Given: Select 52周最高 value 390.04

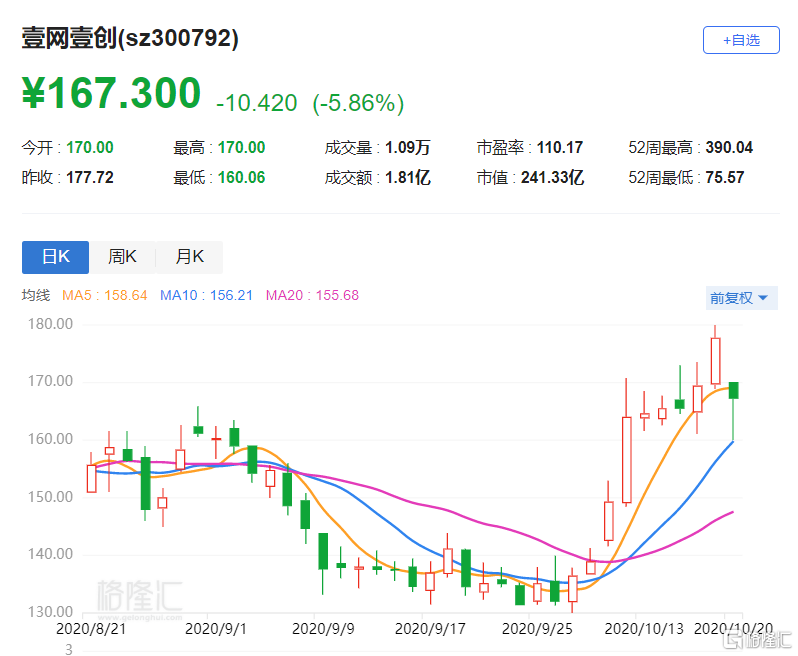Looking at the screenshot, I should [x=729, y=148].
